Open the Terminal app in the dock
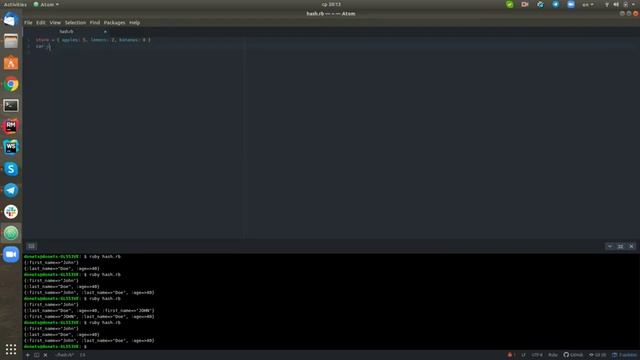This screenshot has height=360, width=640. pyautogui.click(x=11, y=105)
